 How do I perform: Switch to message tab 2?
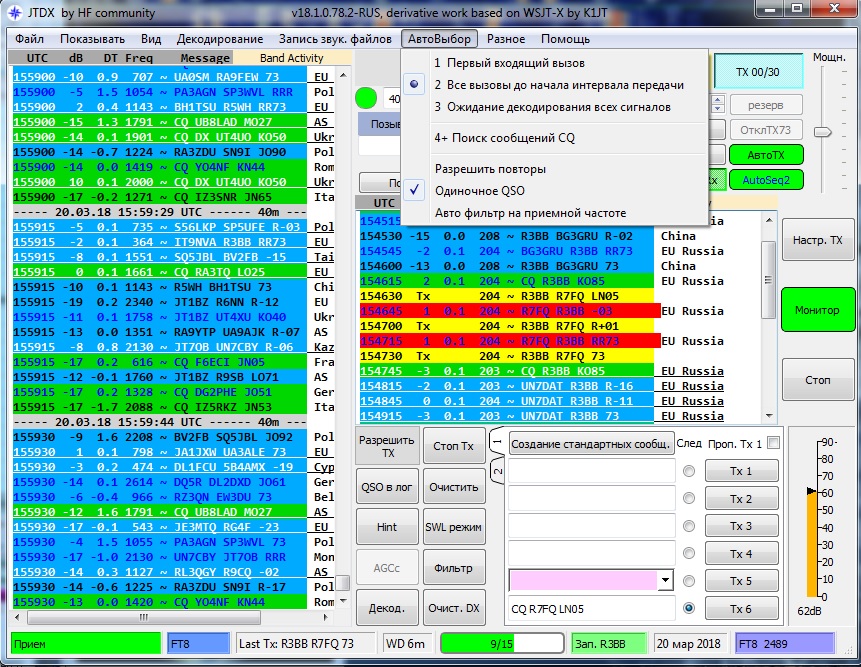pyautogui.click(x=496, y=471)
